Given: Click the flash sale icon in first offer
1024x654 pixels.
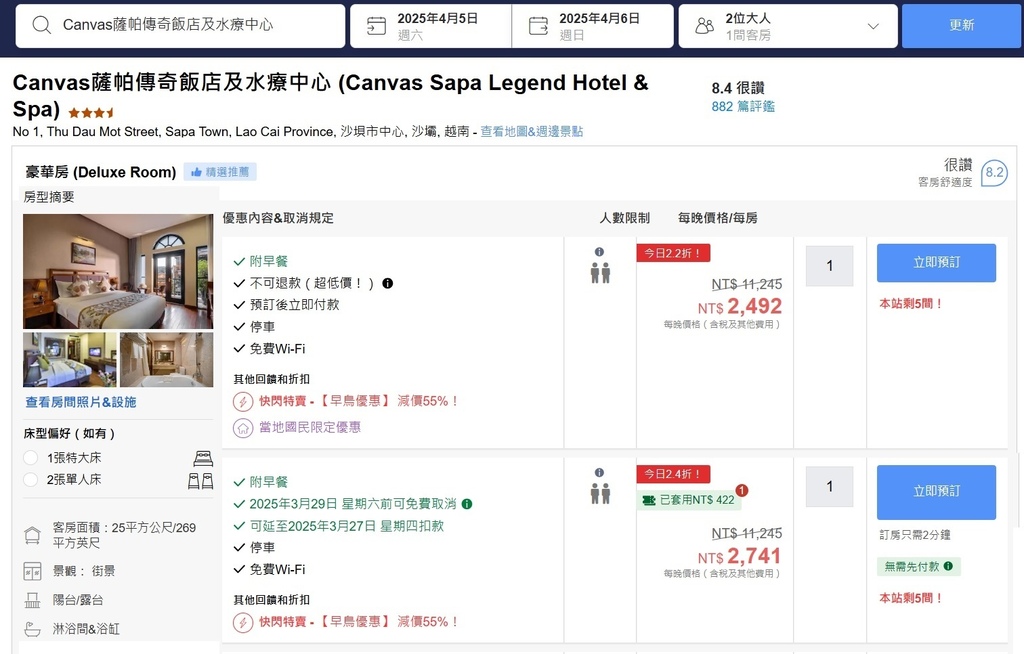Looking at the screenshot, I should (243, 401).
